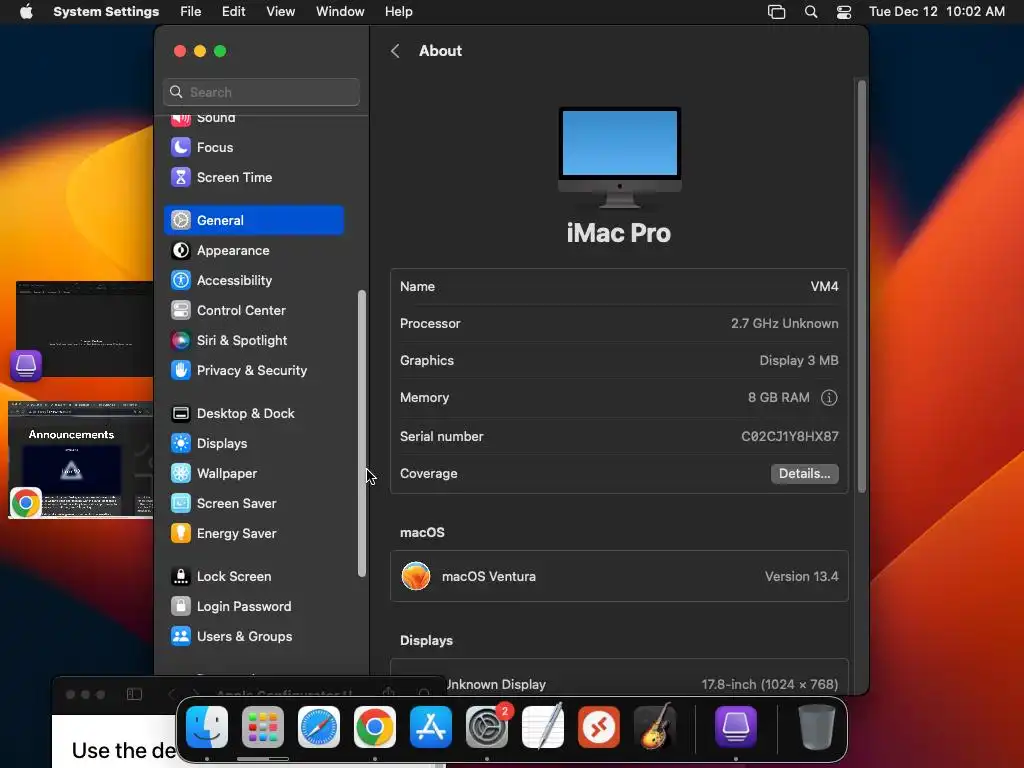Open the File menu
This screenshot has height=768, width=1024.
point(191,12)
